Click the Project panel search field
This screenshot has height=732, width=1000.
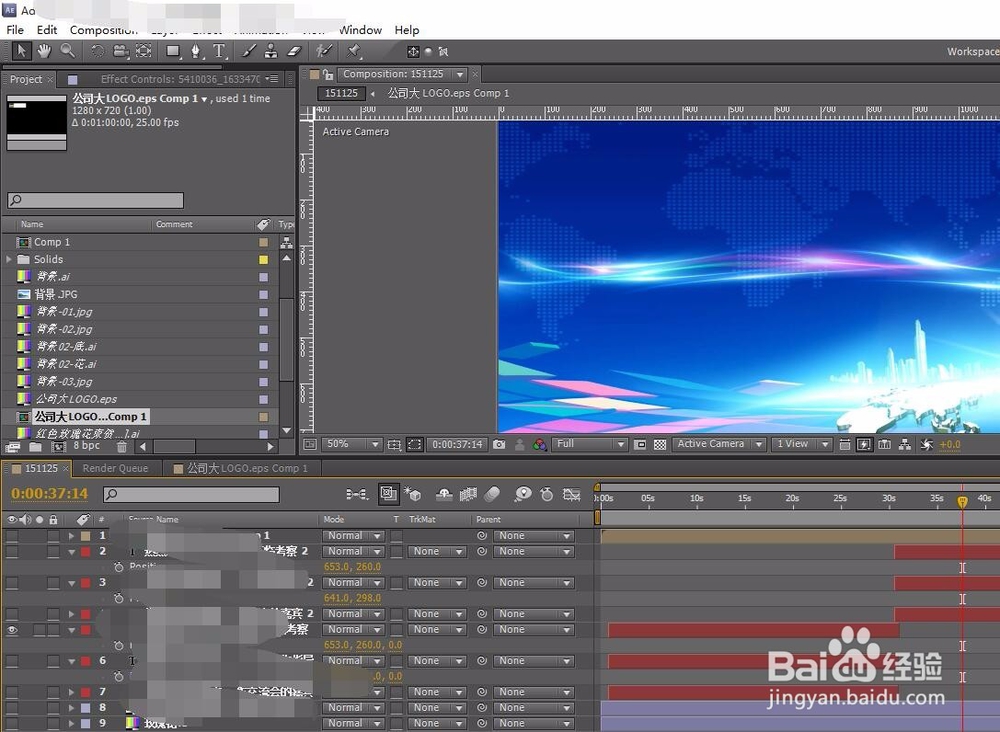click(96, 200)
